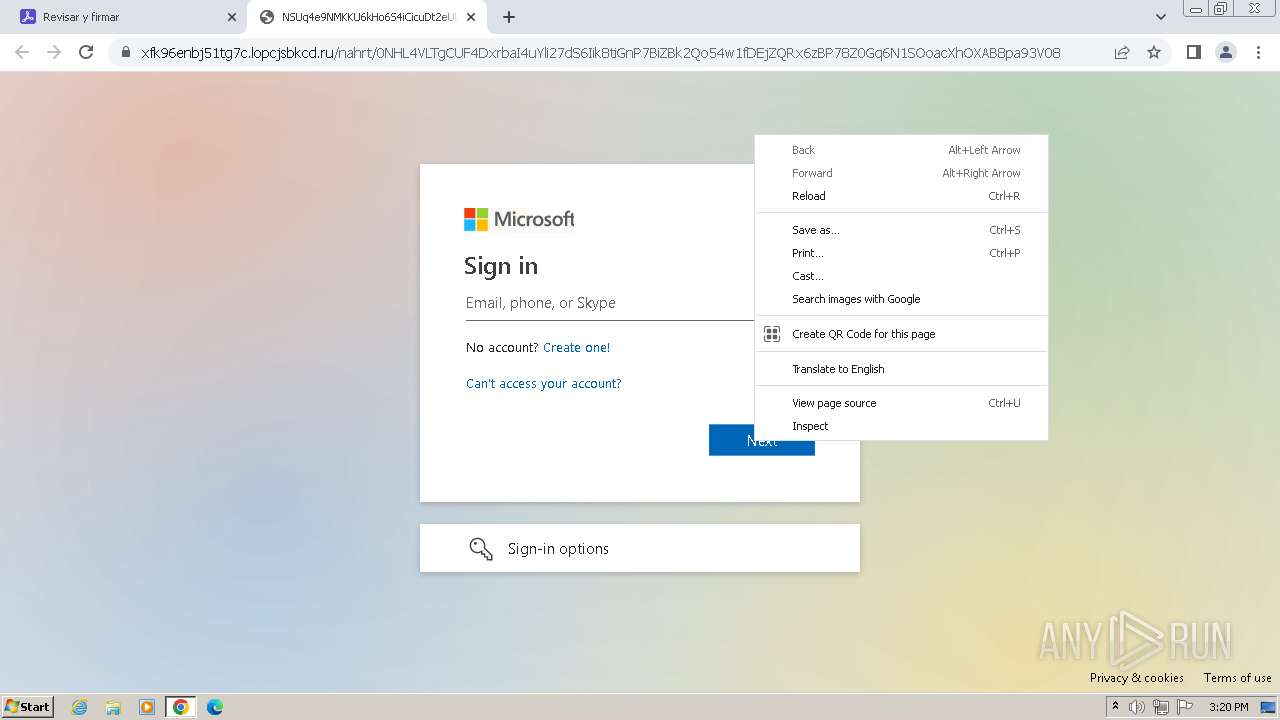Open the Windows Start button
The image size is (1280, 720).
click(x=28, y=707)
